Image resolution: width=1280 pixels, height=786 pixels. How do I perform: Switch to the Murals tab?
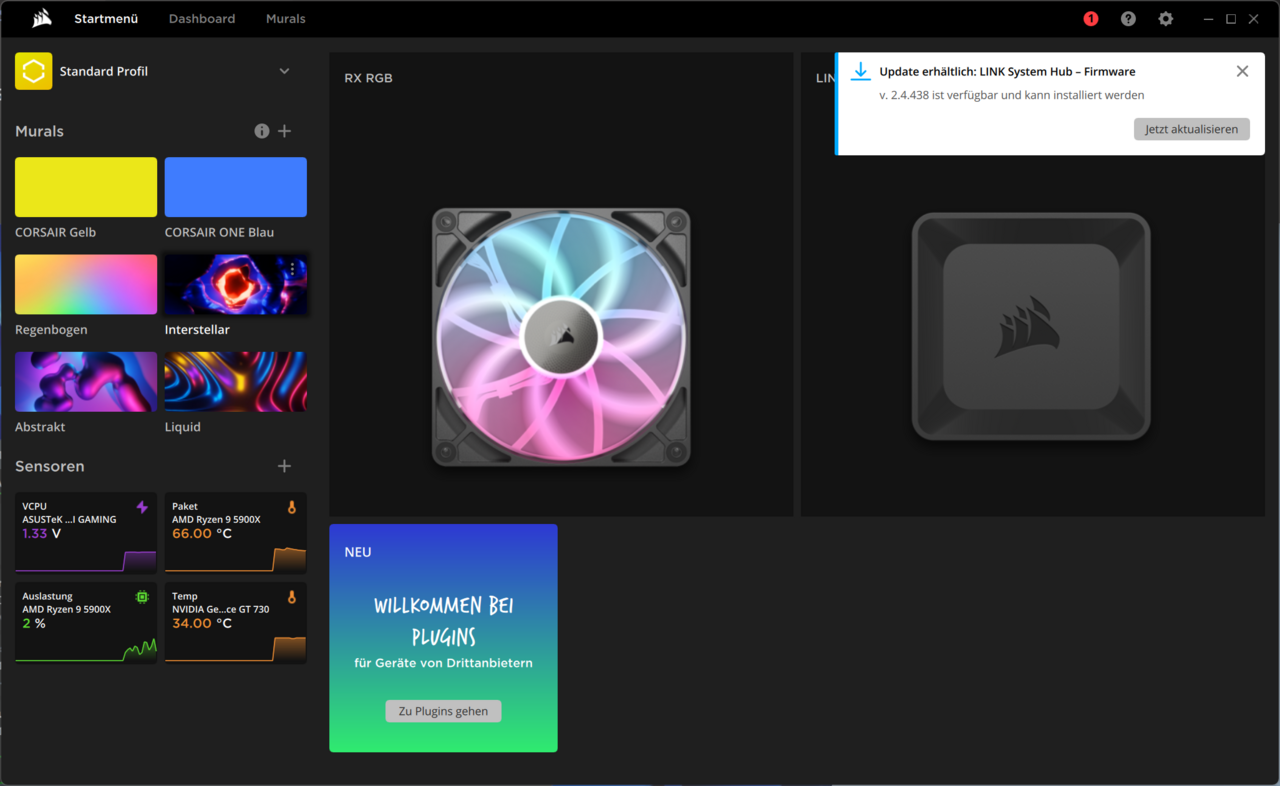(286, 19)
